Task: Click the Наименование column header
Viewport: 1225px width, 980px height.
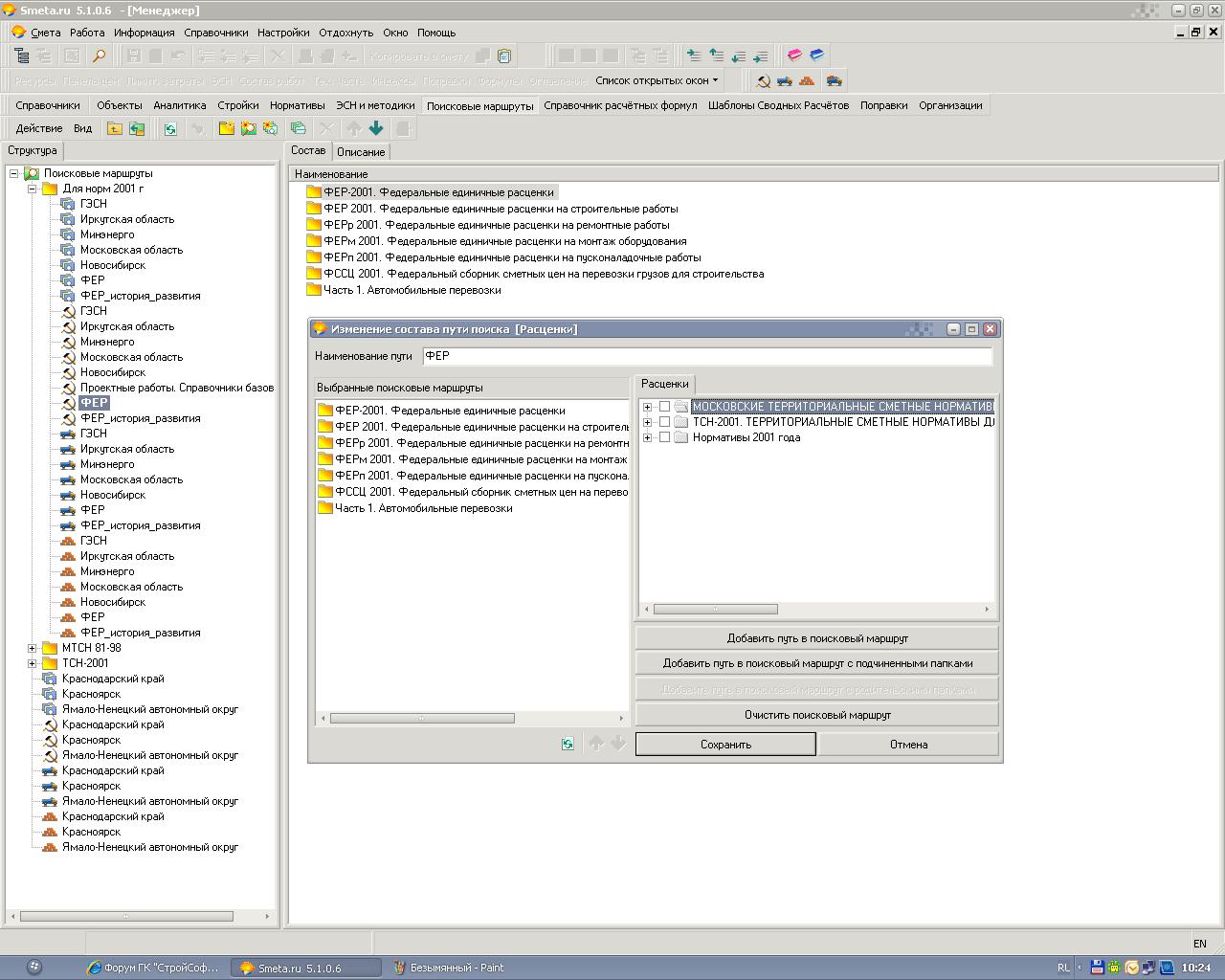Action: [x=753, y=174]
